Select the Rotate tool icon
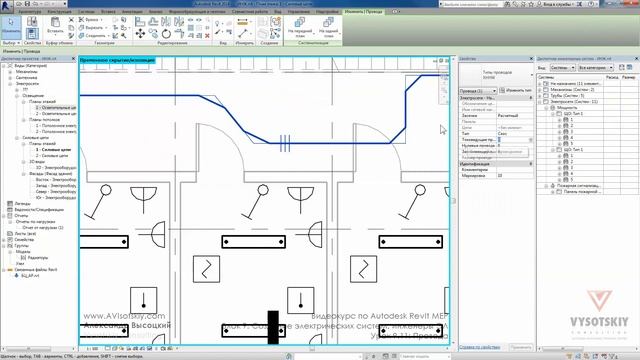This screenshot has height=360, width=640. point(166,33)
